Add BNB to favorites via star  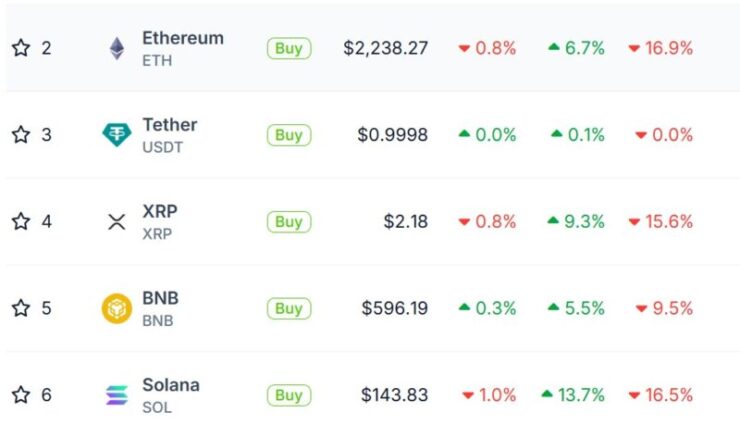click(x=21, y=308)
